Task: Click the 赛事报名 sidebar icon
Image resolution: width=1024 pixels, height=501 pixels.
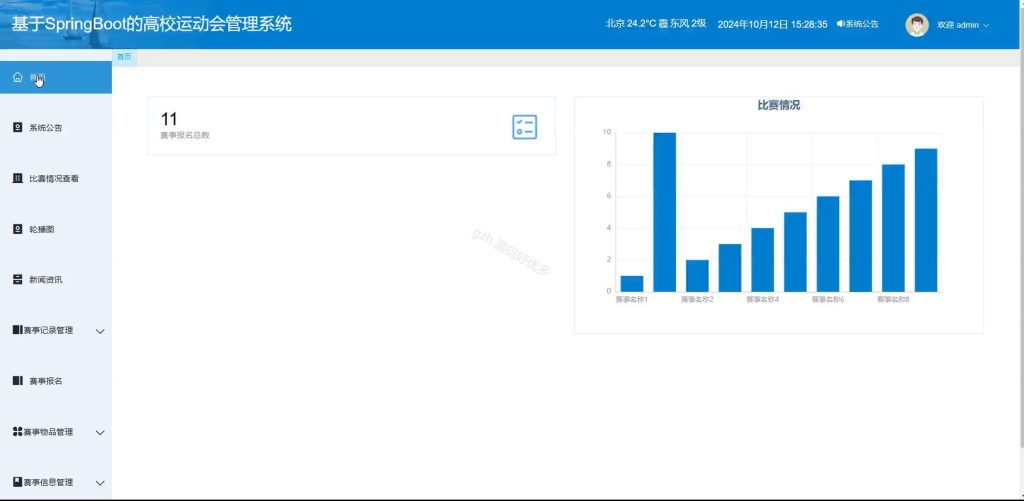Action: [18, 381]
